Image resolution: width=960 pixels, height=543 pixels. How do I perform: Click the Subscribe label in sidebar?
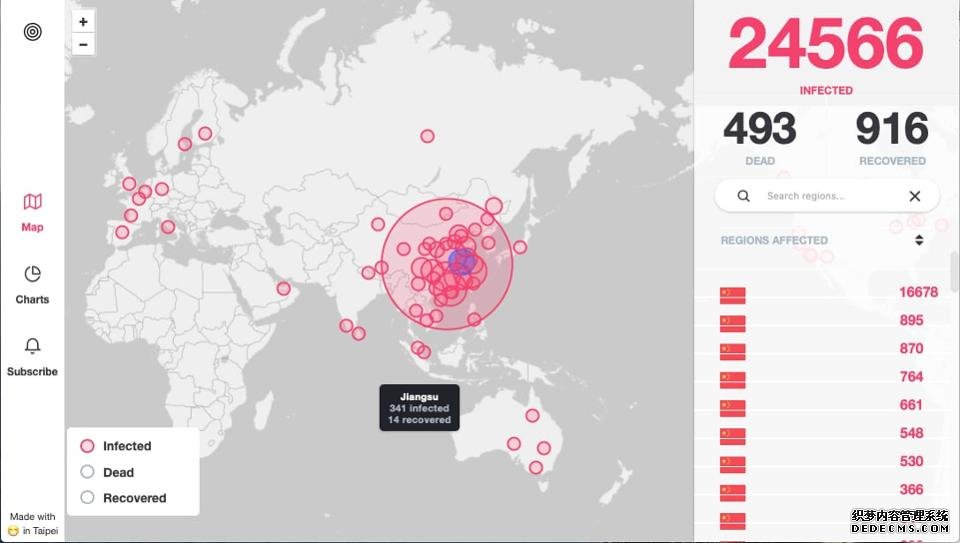pyautogui.click(x=32, y=371)
